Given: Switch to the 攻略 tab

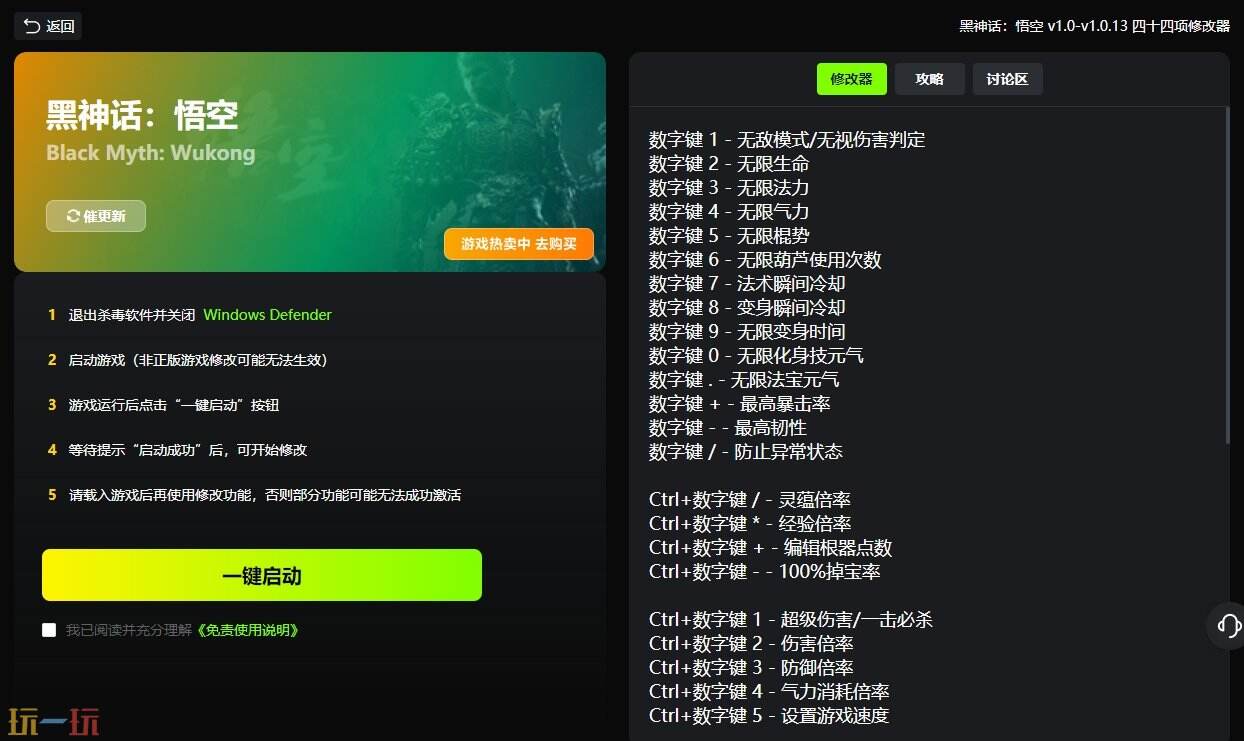Looking at the screenshot, I should pyautogui.click(x=930, y=79).
